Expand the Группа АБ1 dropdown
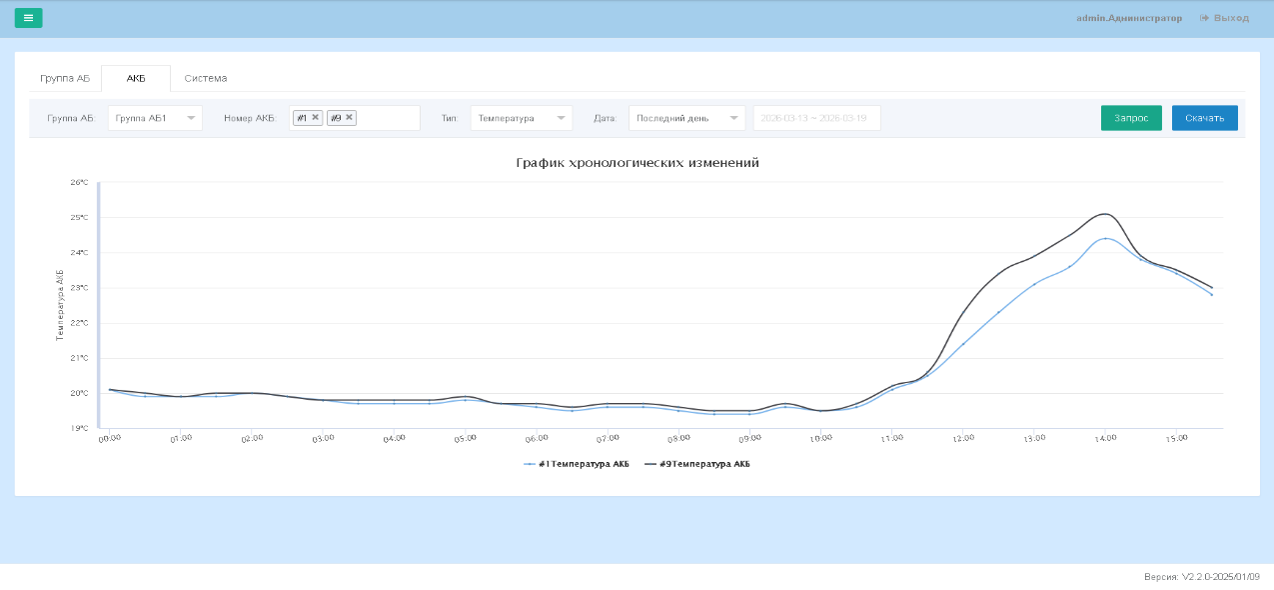This screenshot has height=590, width=1274. click(x=155, y=118)
